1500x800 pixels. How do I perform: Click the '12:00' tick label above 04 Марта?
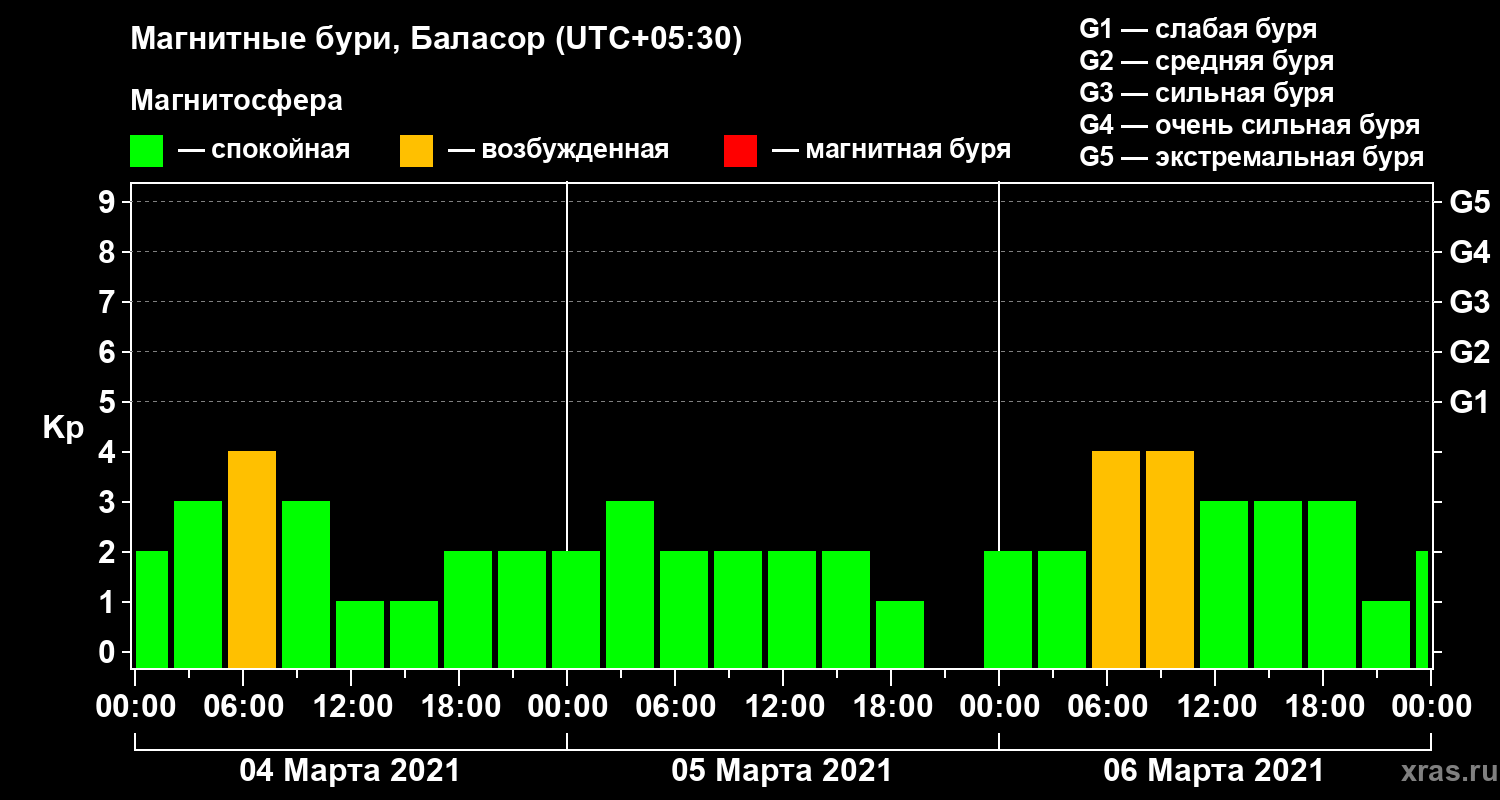coord(352,706)
